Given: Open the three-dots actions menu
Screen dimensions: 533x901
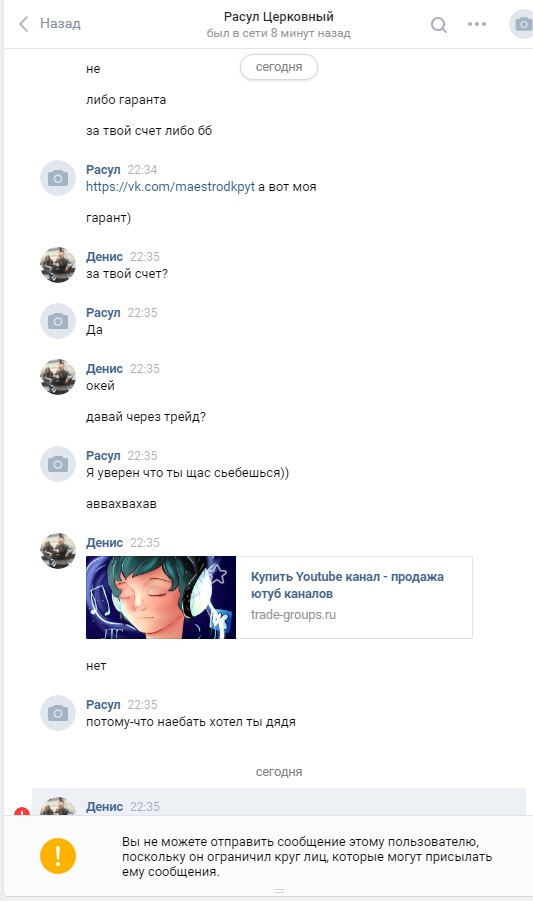Looking at the screenshot, I should (477, 24).
